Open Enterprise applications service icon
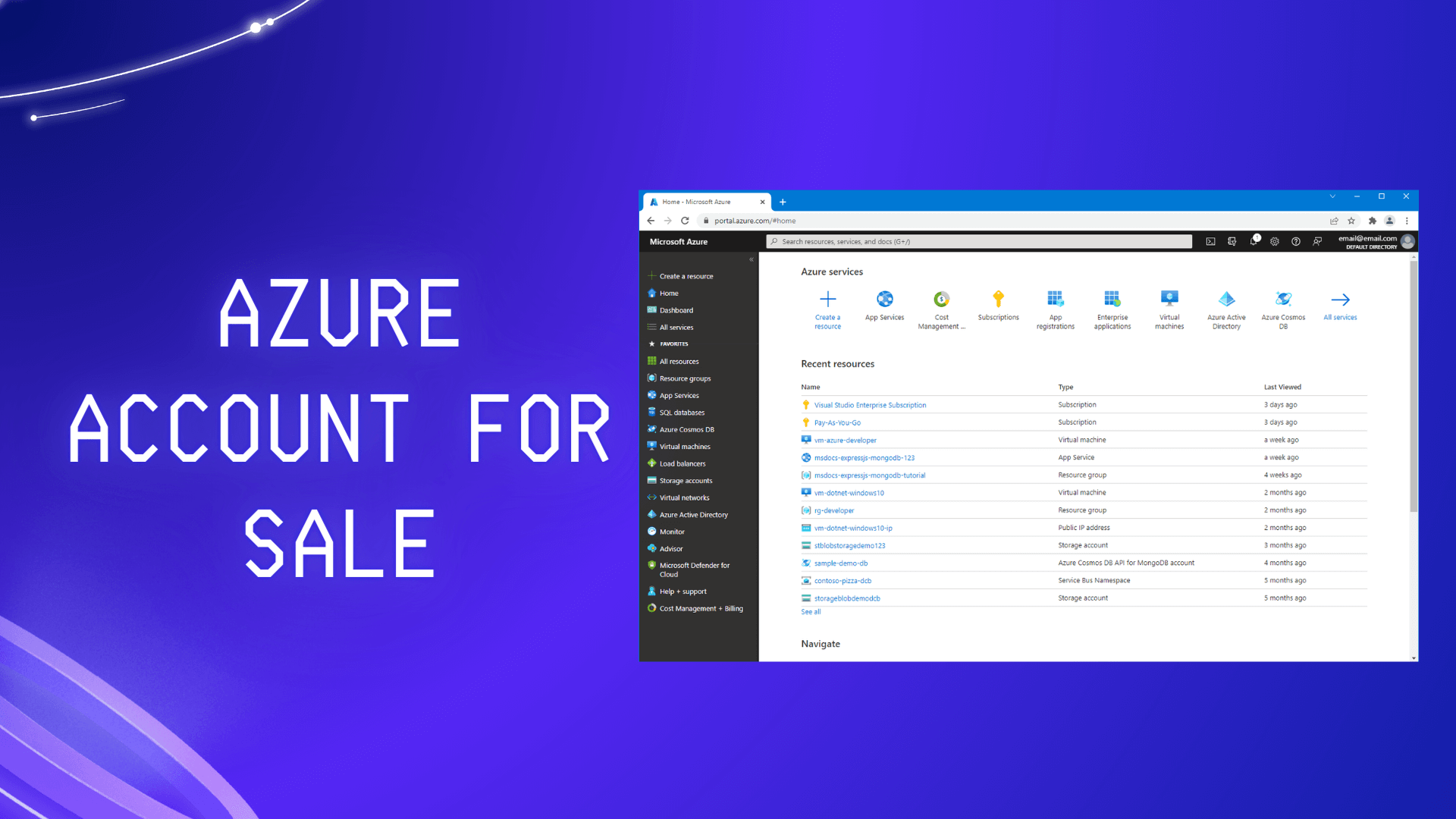Viewport: 1456px width, 819px height. [x=1112, y=300]
